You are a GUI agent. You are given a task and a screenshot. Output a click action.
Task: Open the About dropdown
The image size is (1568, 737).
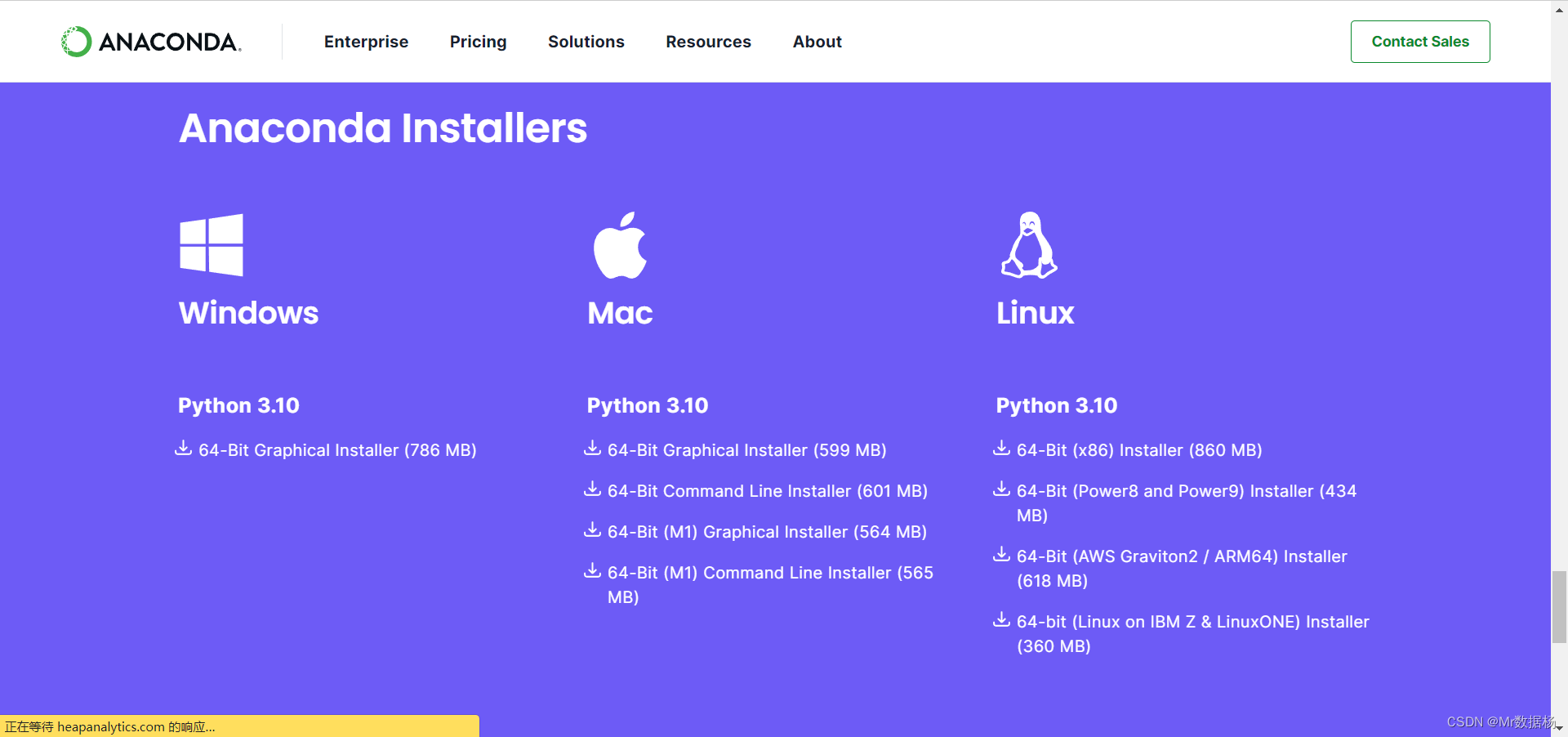pyautogui.click(x=817, y=41)
